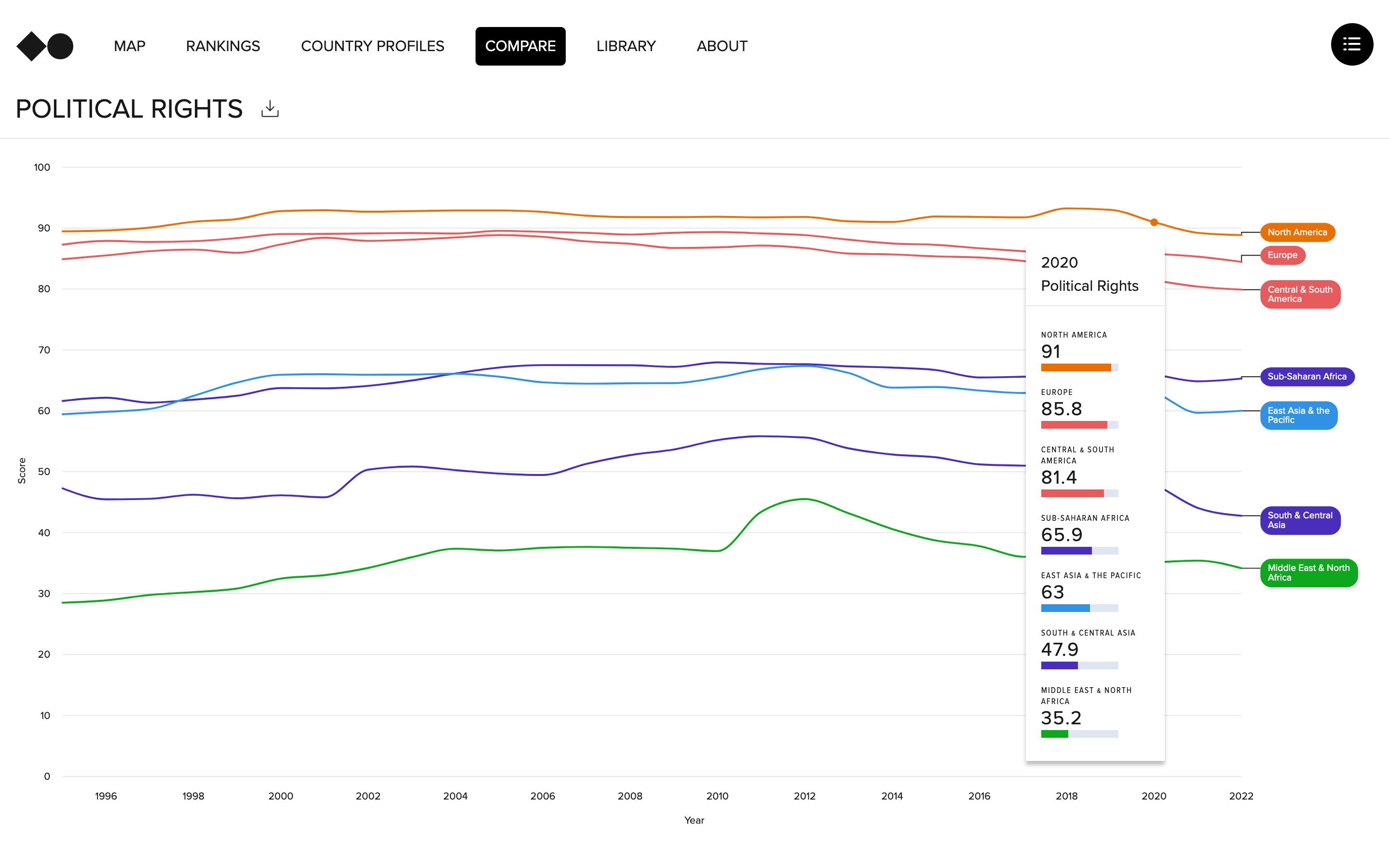Click the highlighted 2020 data point
Screen dimensions: 1389x868
1153,222
